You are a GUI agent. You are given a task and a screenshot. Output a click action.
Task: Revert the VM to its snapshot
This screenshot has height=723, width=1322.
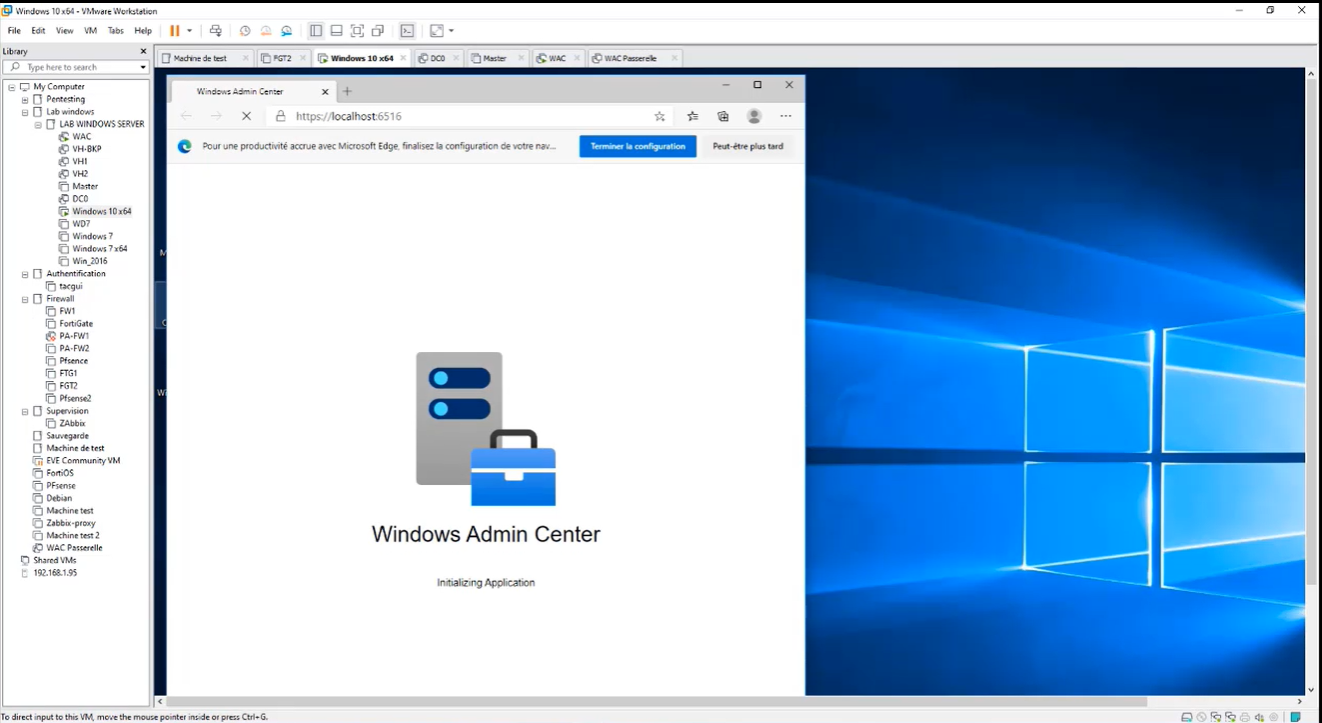click(x=265, y=30)
